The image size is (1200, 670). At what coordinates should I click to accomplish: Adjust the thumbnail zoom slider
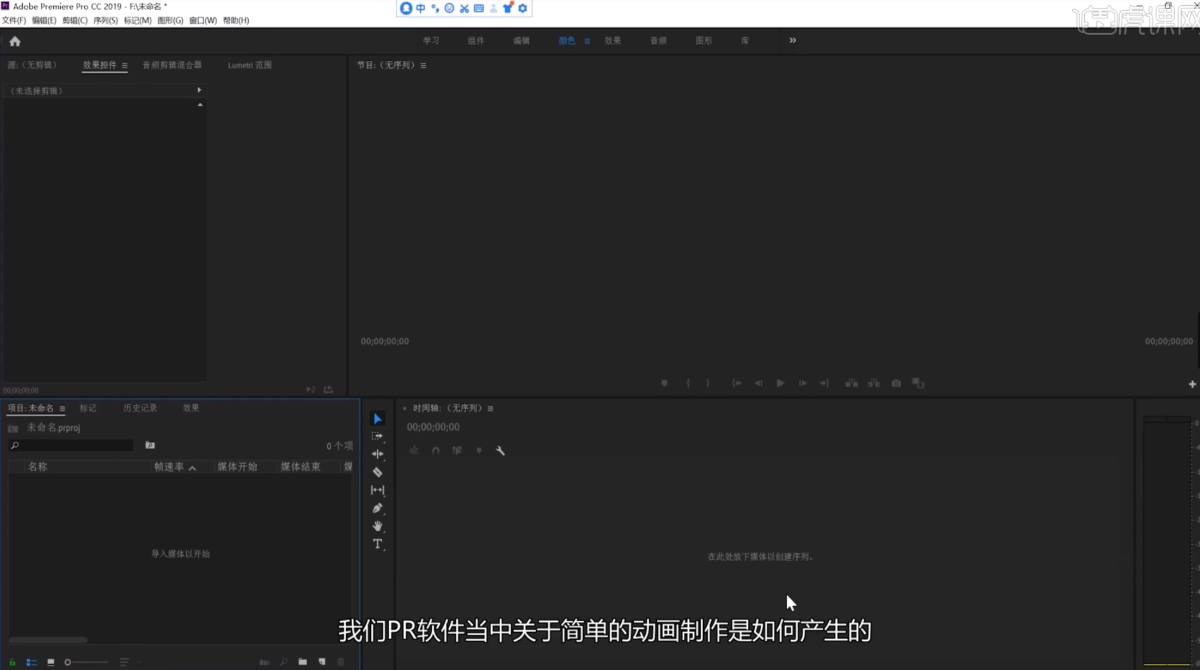pyautogui.click(x=68, y=662)
